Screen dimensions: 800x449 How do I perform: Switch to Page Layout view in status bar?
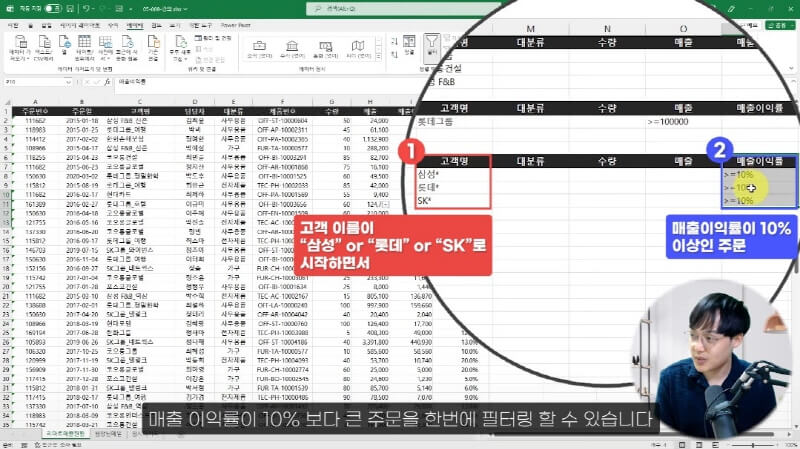(699, 445)
